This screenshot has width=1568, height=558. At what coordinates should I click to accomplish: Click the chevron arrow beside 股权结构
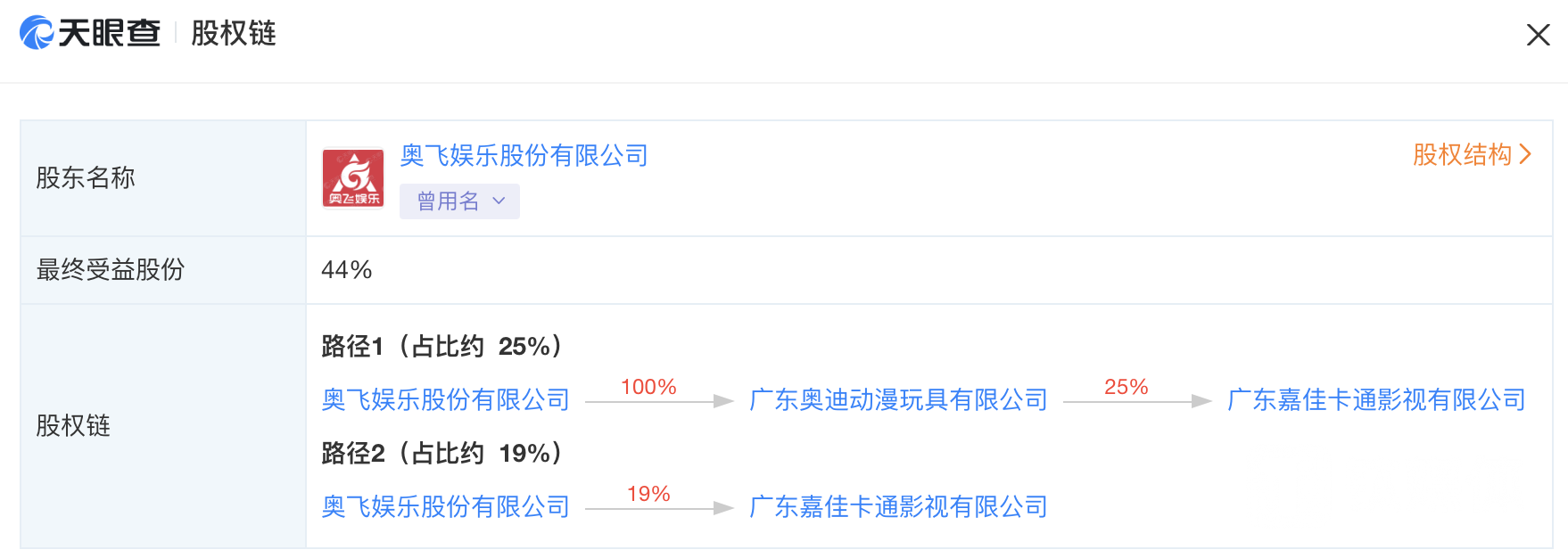(x=1525, y=155)
